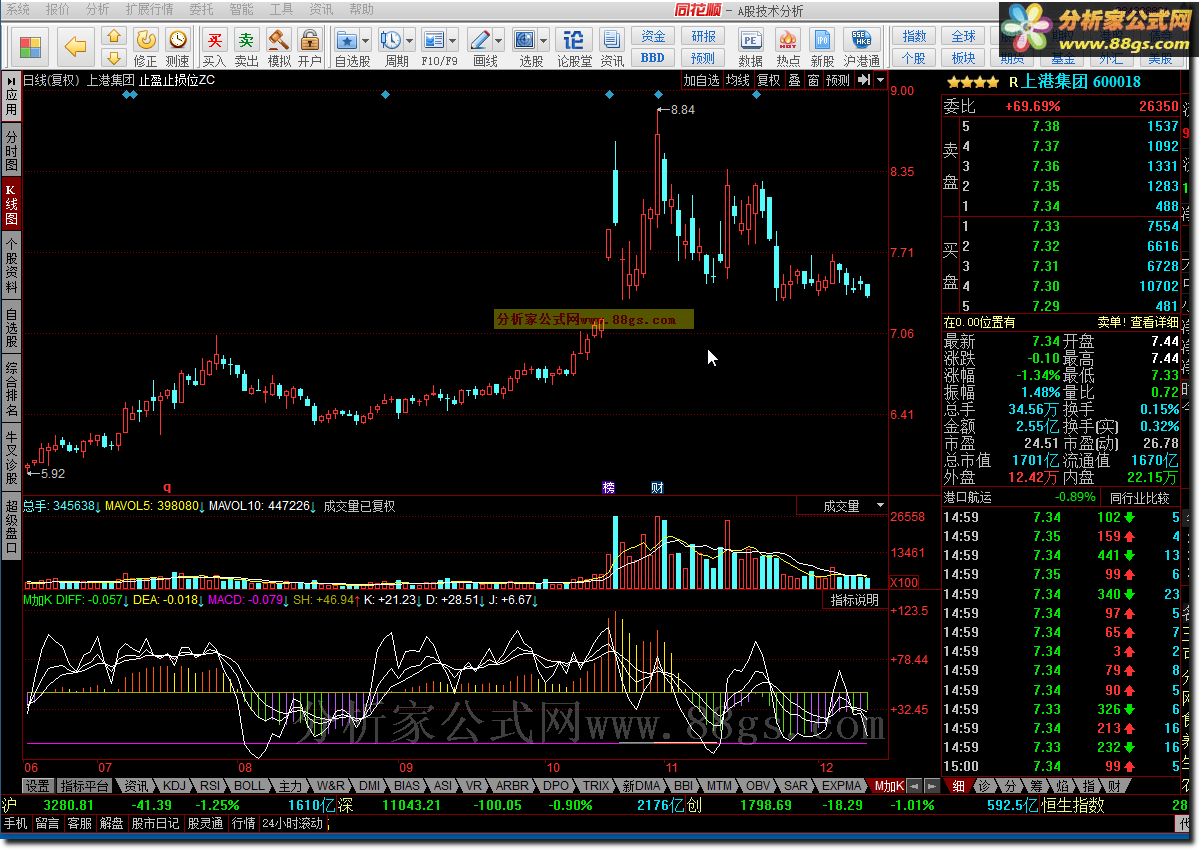Screen dimensions: 1201x850
Task: Go back with the yellow left arrow
Action: [76, 46]
